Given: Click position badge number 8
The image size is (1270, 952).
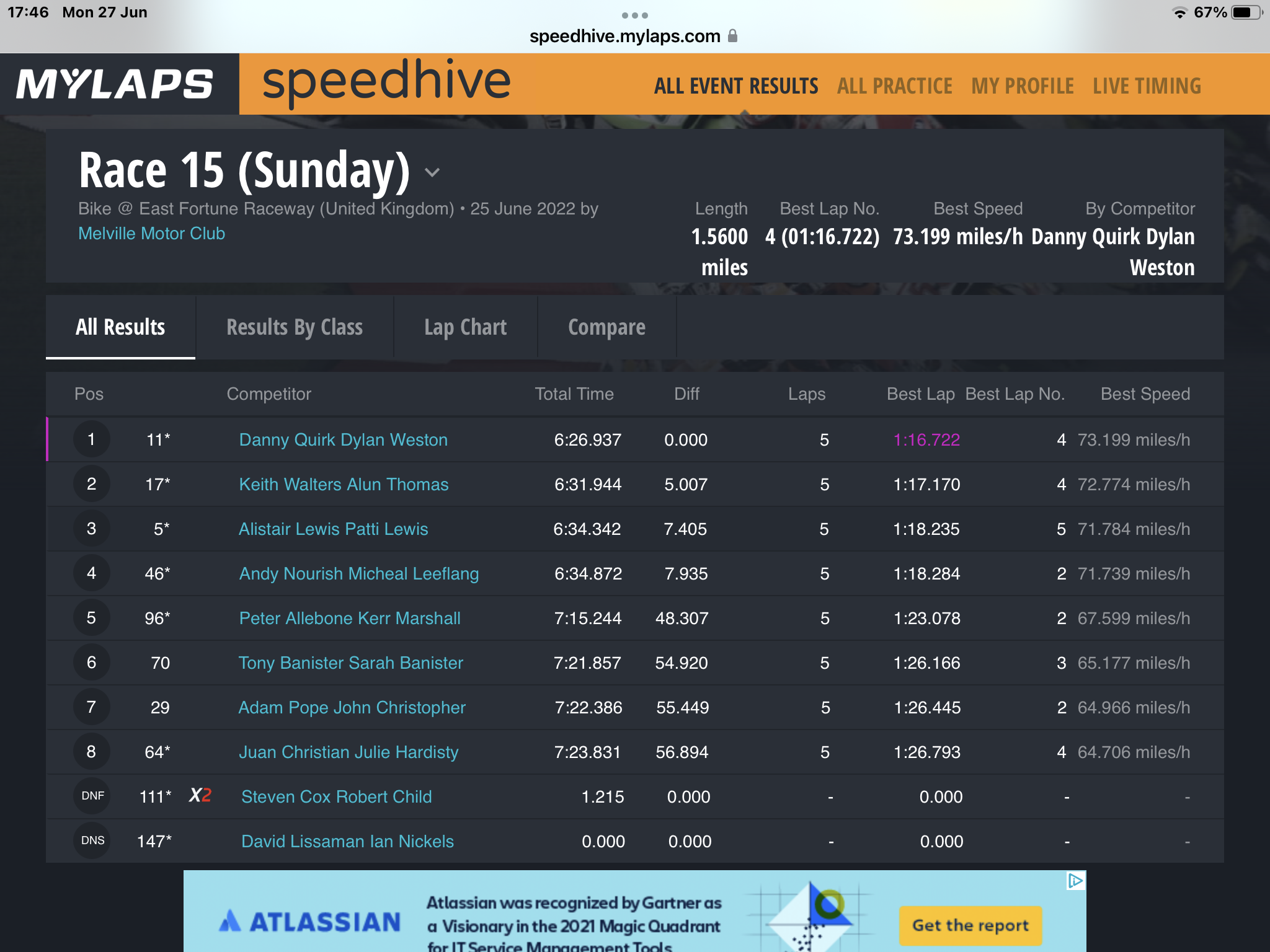Looking at the screenshot, I should [x=91, y=752].
